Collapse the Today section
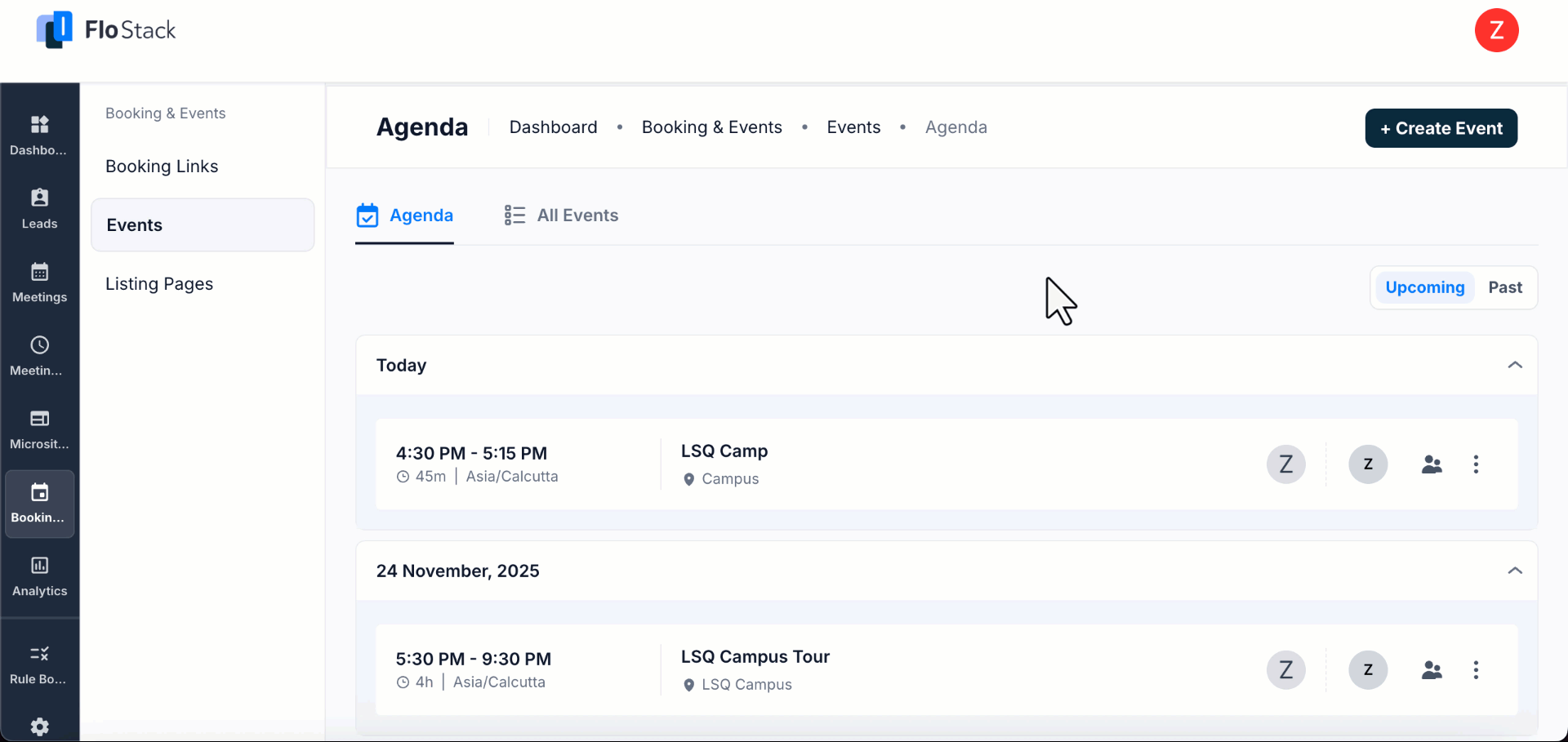The height and width of the screenshot is (742, 1568). [x=1514, y=365]
